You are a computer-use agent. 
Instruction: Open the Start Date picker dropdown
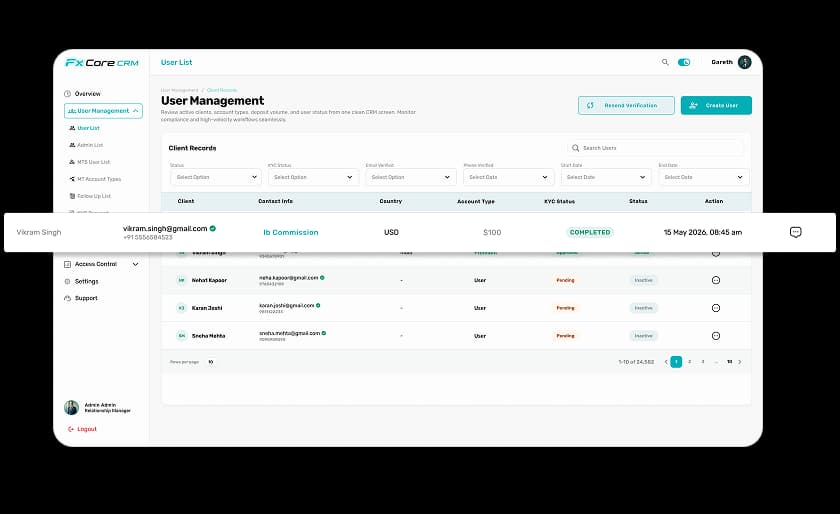click(606, 177)
